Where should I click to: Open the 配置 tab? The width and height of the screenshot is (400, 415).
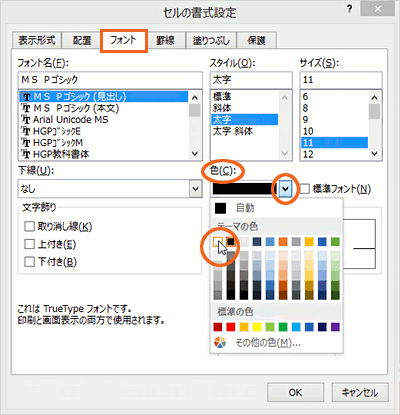82,40
